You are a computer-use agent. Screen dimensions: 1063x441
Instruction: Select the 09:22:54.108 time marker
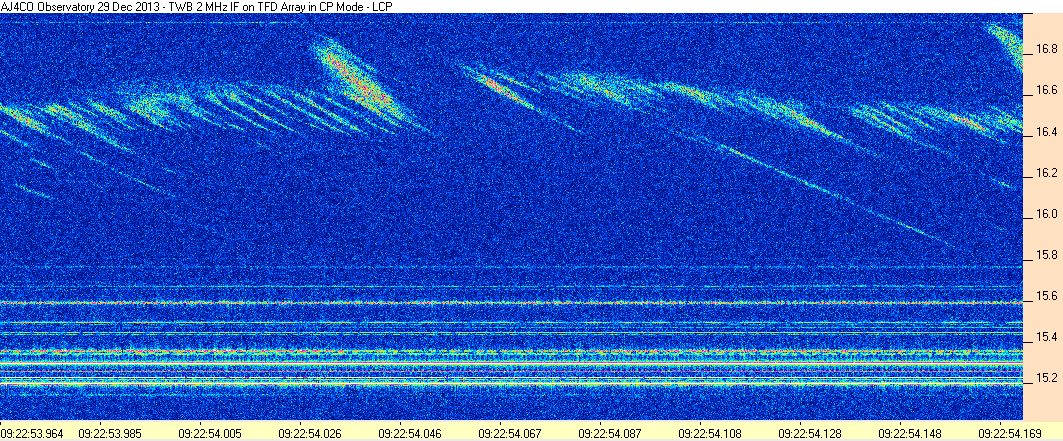coord(710,431)
